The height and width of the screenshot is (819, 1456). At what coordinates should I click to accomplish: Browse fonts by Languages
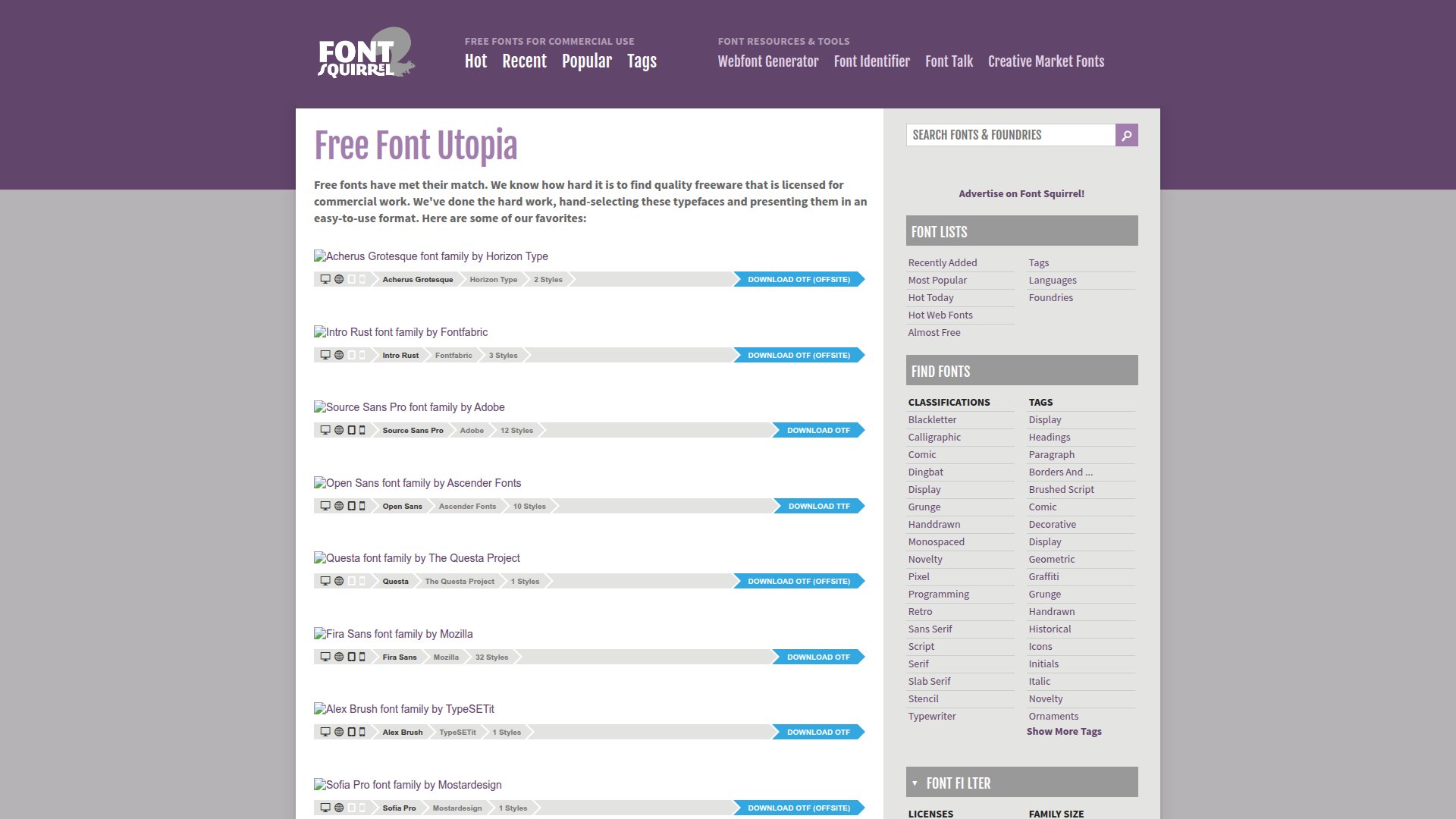pos(1053,280)
